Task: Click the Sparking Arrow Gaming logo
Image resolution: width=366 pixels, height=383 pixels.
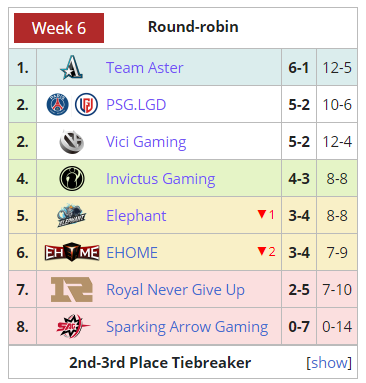Action: tap(73, 326)
